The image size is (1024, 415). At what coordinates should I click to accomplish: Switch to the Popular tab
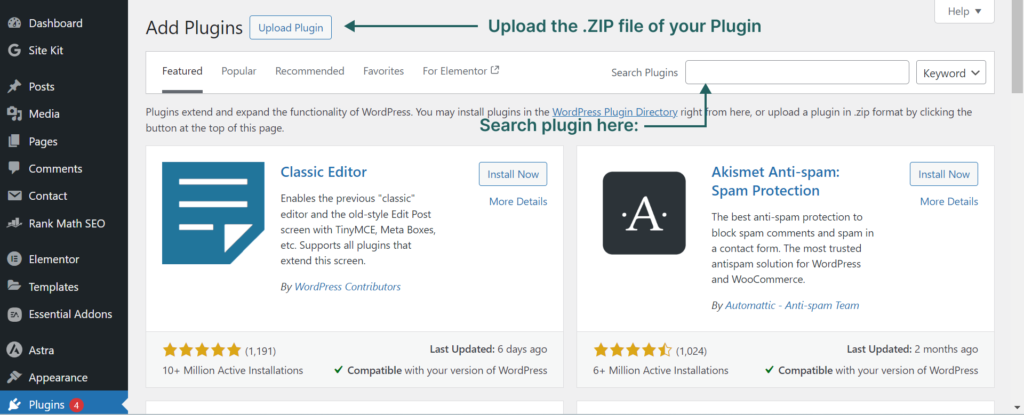[239, 71]
